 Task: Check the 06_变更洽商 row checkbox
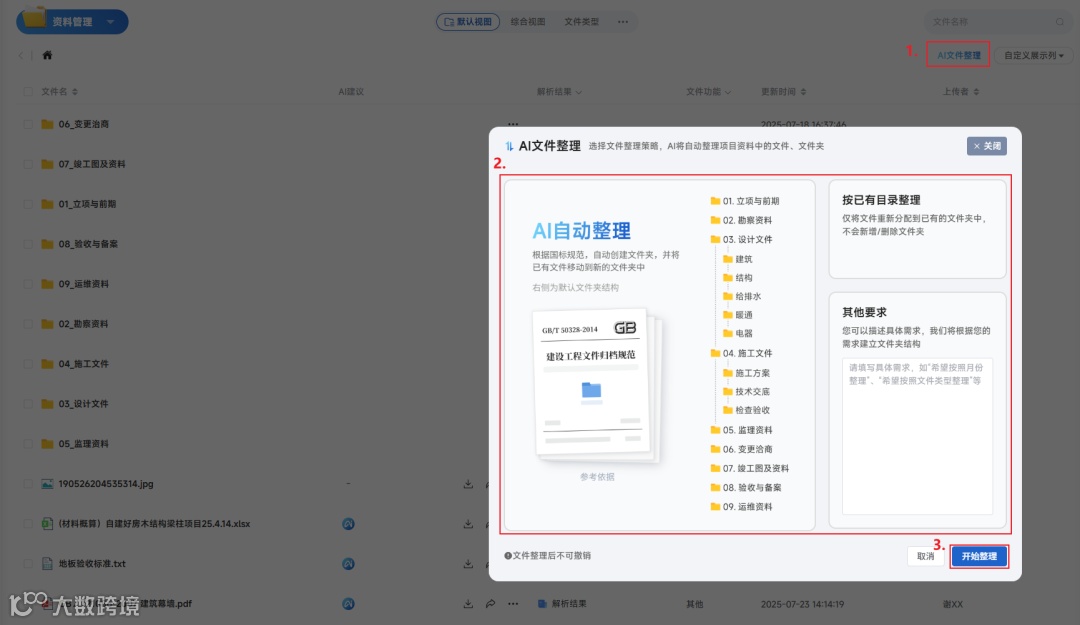[28, 124]
